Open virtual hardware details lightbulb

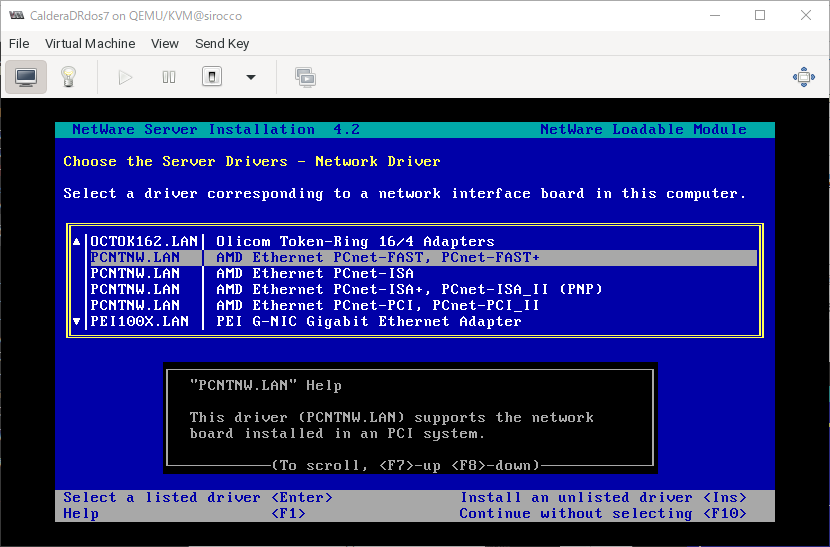[x=68, y=77]
